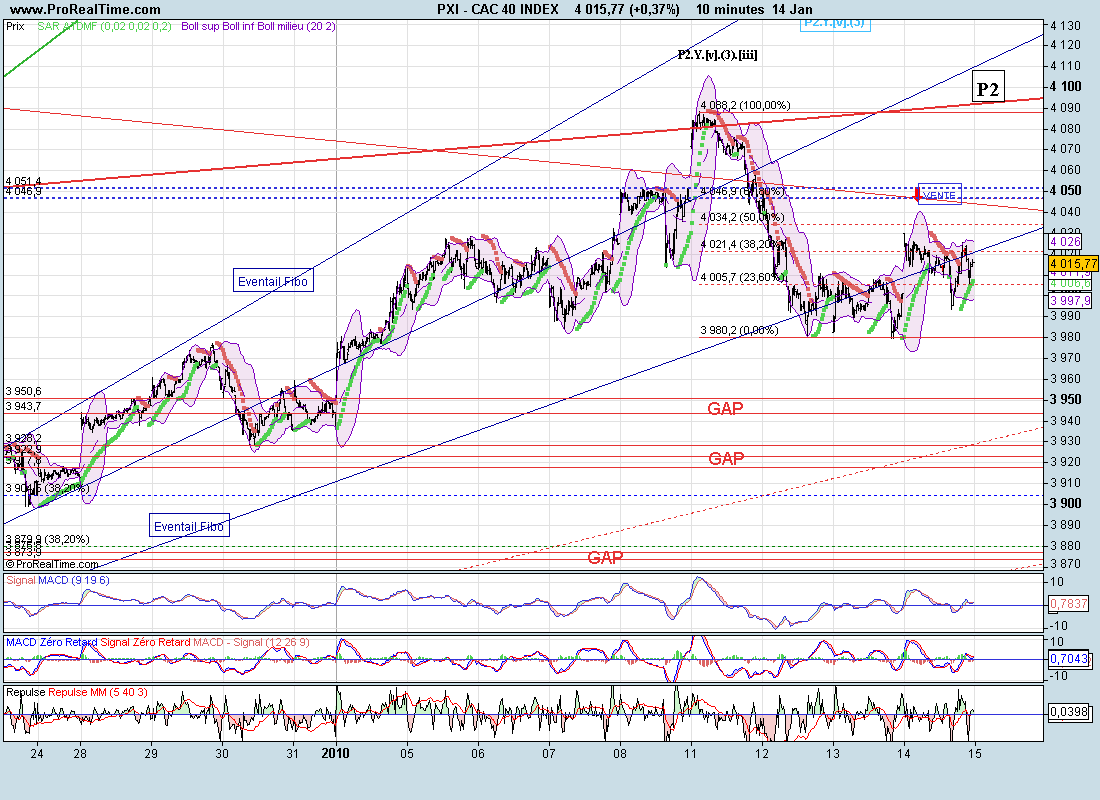Select the 4 034,2 (50,00%) Fibonacci label
The width and height of the screenshot is (1100, 800).
point(742,218)
